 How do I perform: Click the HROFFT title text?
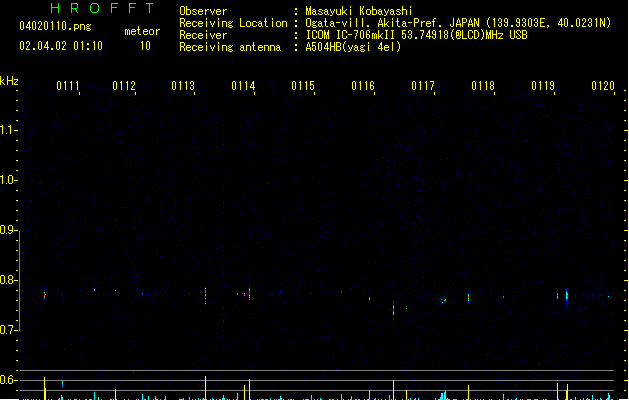102,8
